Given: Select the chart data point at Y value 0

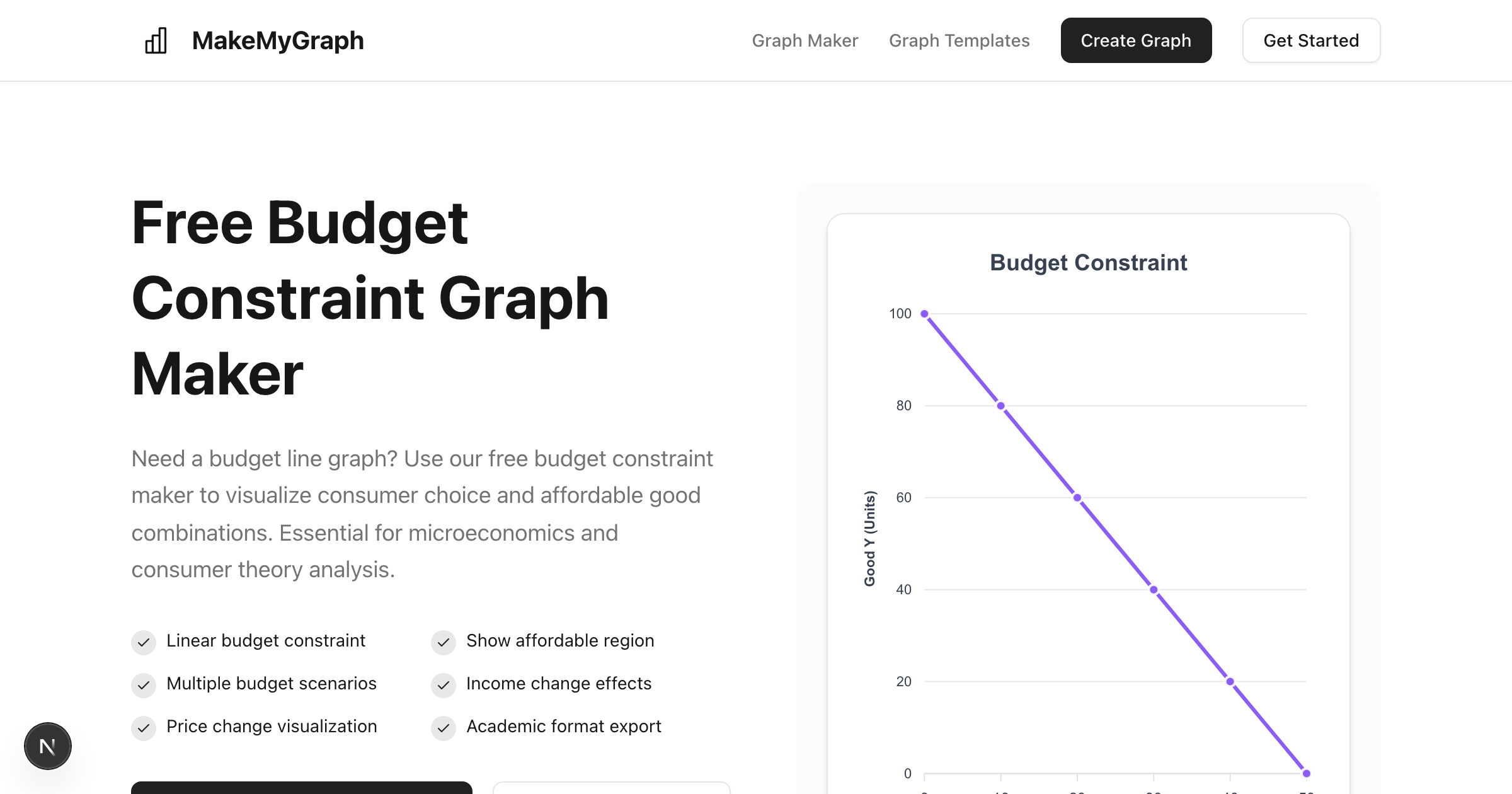Looking at the screenshot, I should tap(1307, 773).
